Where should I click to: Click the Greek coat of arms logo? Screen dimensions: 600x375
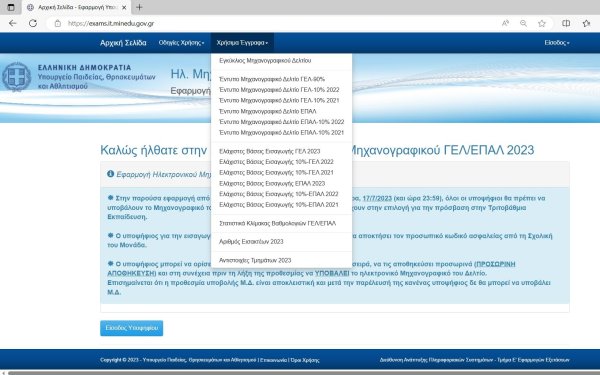16,77
